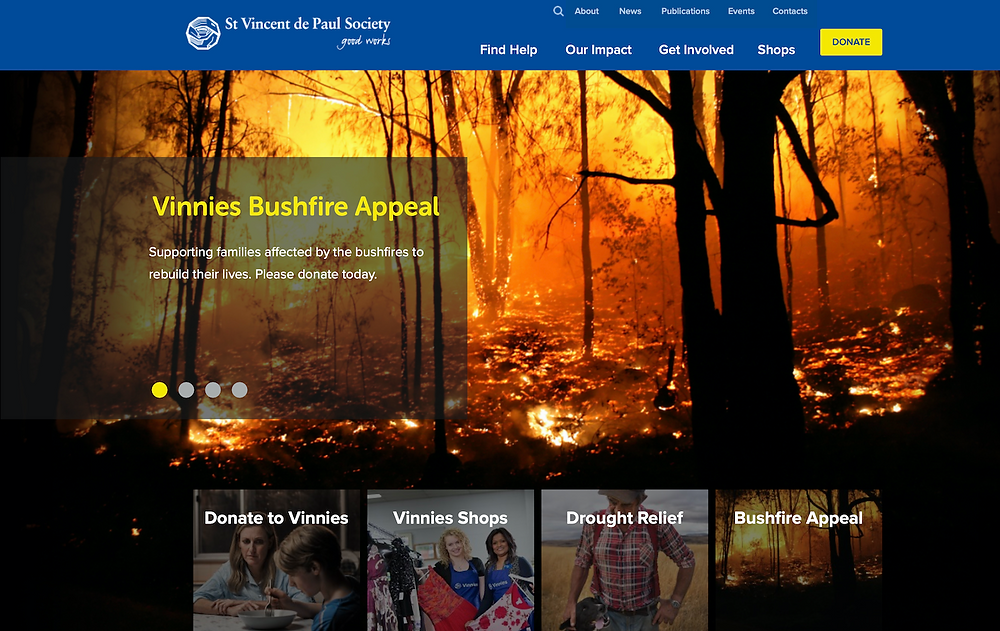The height and width of the screenshot is (631, 1000).
Task: Click the yellow DONATE button
Action: point(851,42)
